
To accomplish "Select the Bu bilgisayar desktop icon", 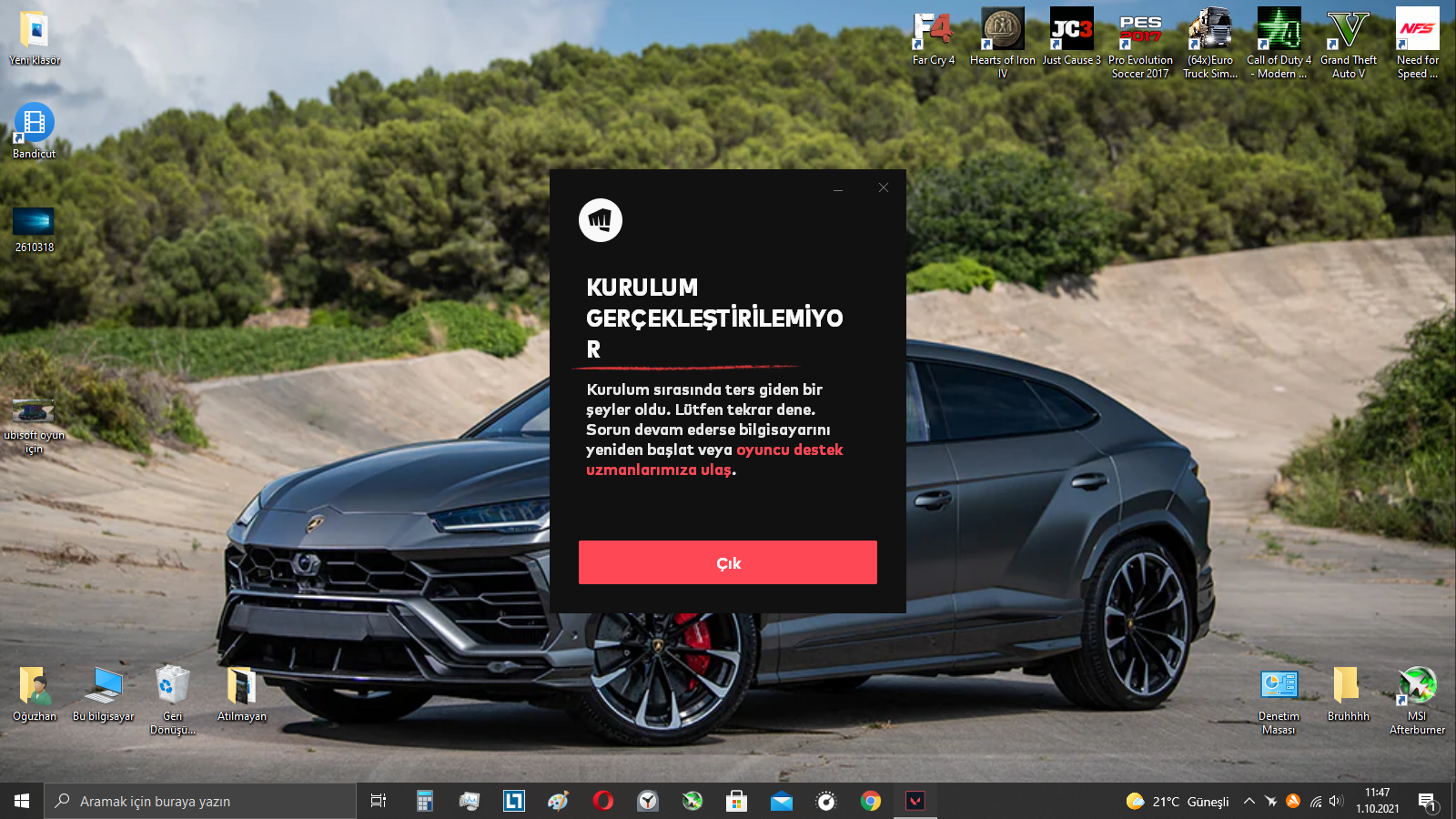I will [x=104, y=693].
